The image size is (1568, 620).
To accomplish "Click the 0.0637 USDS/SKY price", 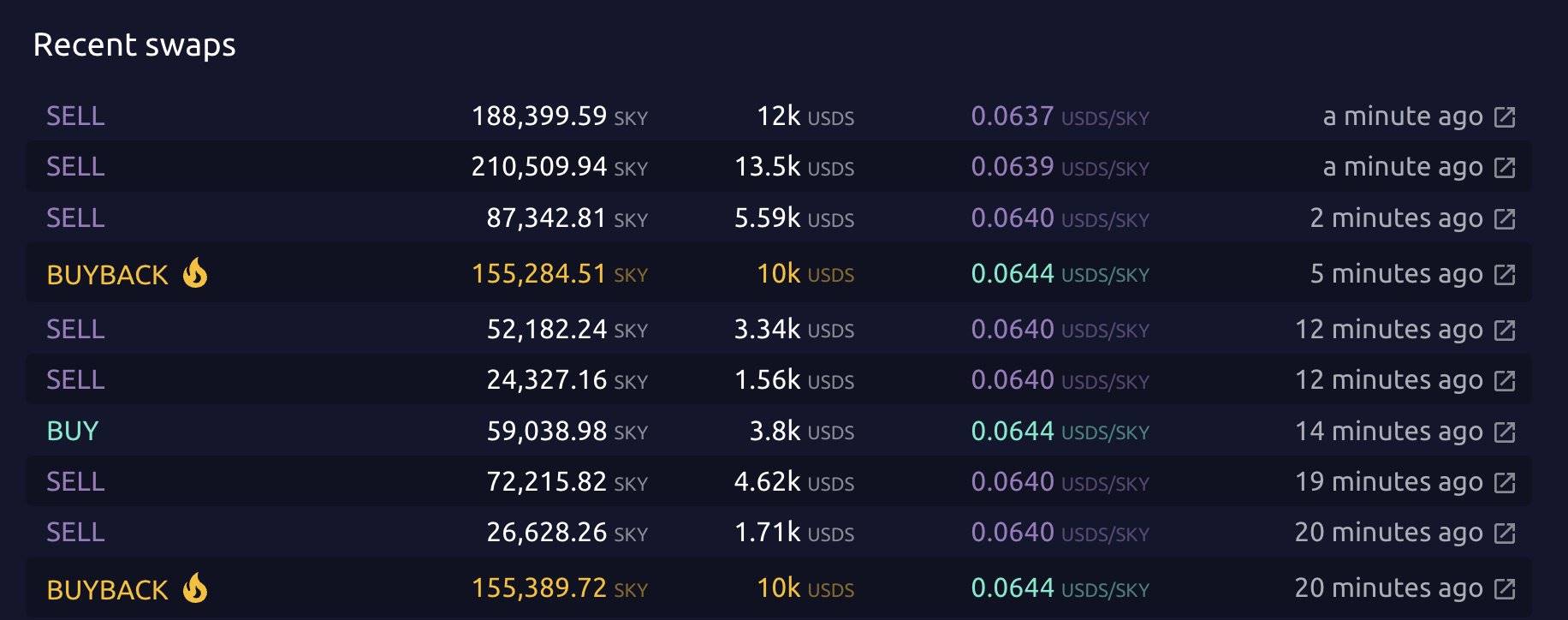I will click(1059, 116).
